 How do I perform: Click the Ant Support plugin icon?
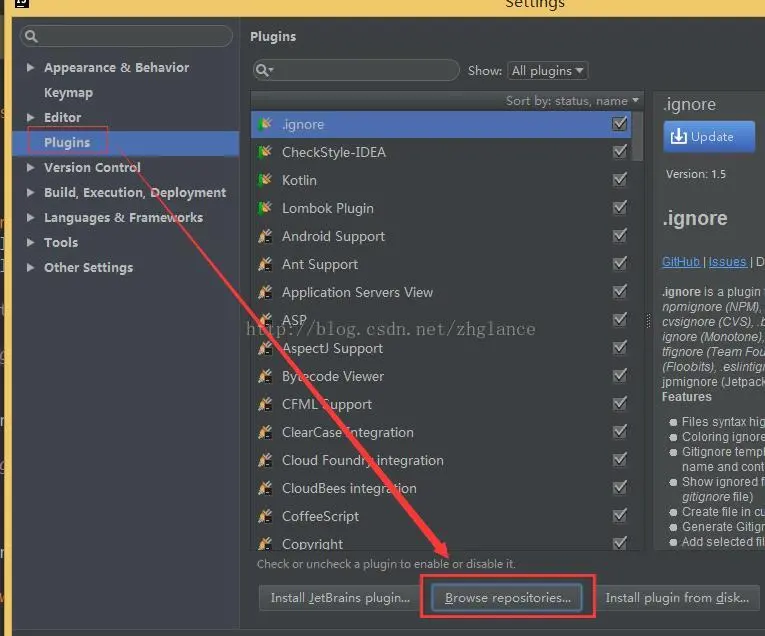[x=265, y=264]
